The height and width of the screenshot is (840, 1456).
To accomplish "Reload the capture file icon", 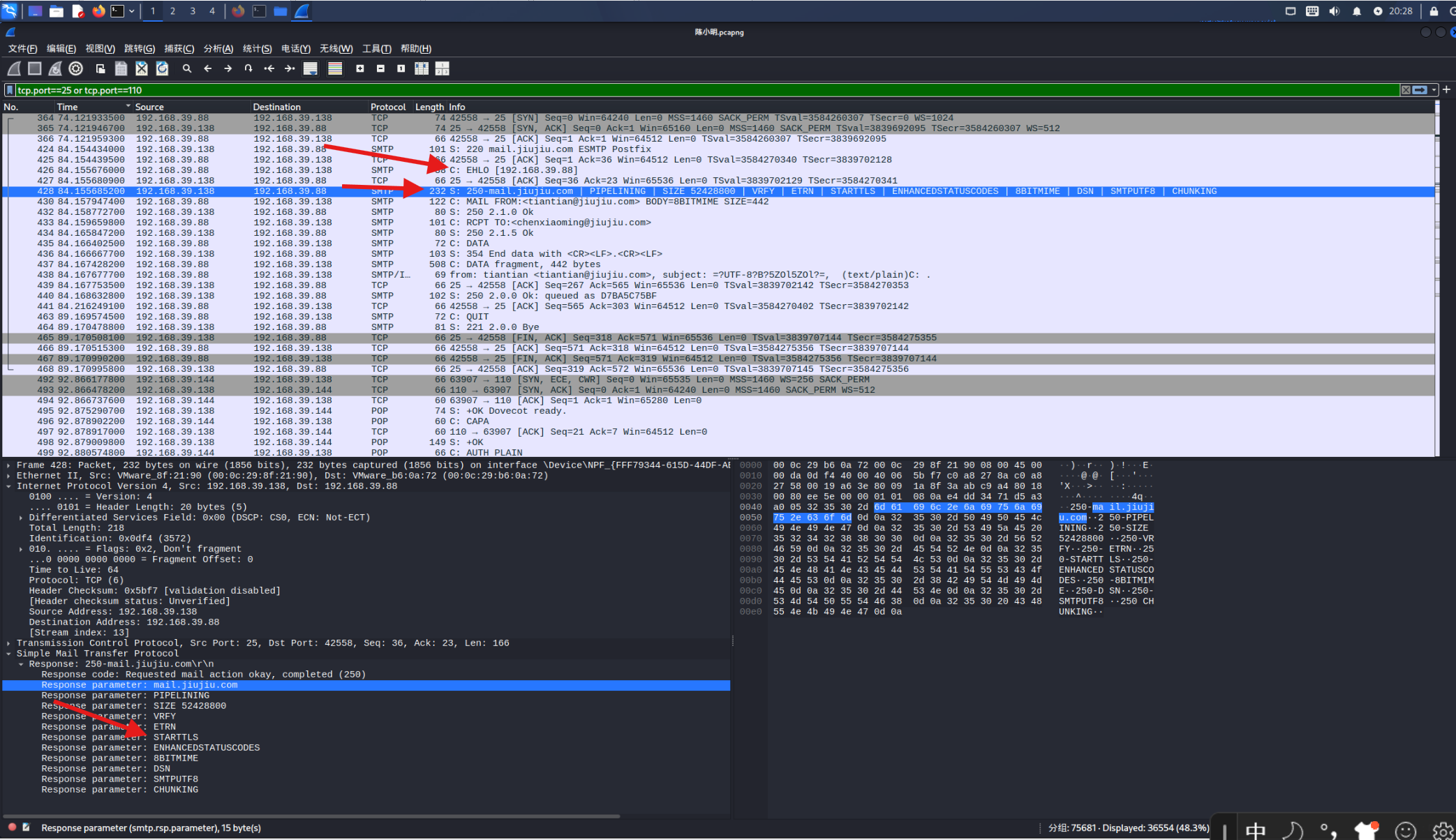I will point(162,68).
